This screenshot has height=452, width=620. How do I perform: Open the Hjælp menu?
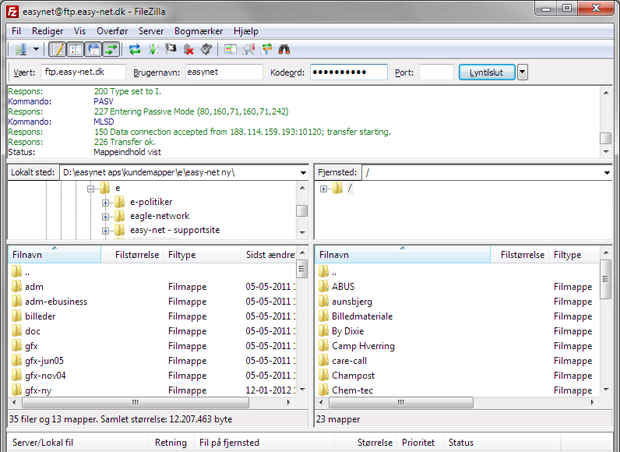[x=246, y=31]
